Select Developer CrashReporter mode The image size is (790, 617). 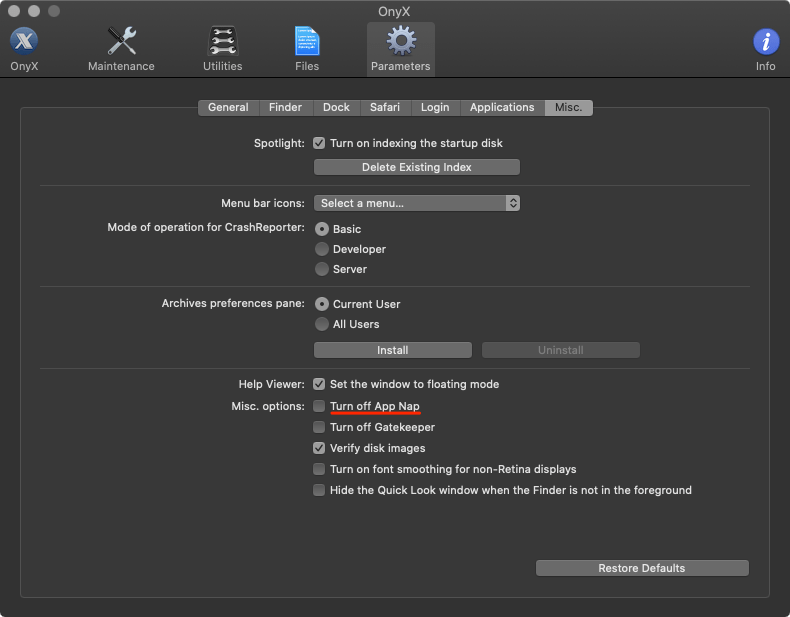pos(321,249)
